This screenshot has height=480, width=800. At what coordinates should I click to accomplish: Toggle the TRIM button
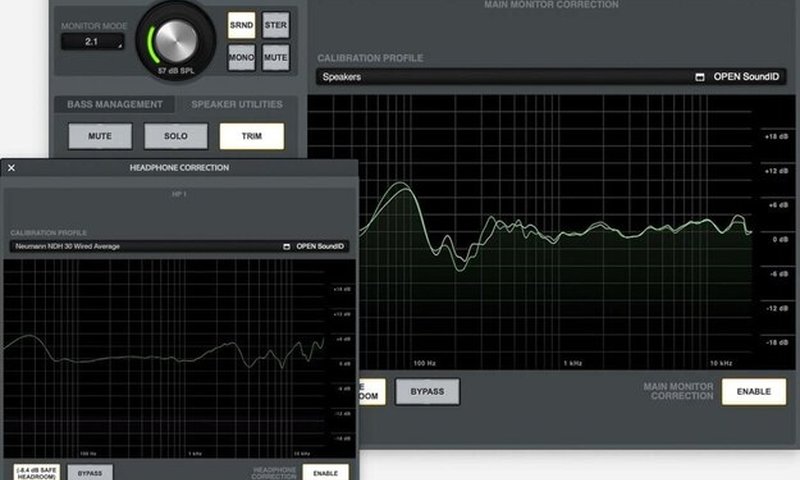(251, 136)
